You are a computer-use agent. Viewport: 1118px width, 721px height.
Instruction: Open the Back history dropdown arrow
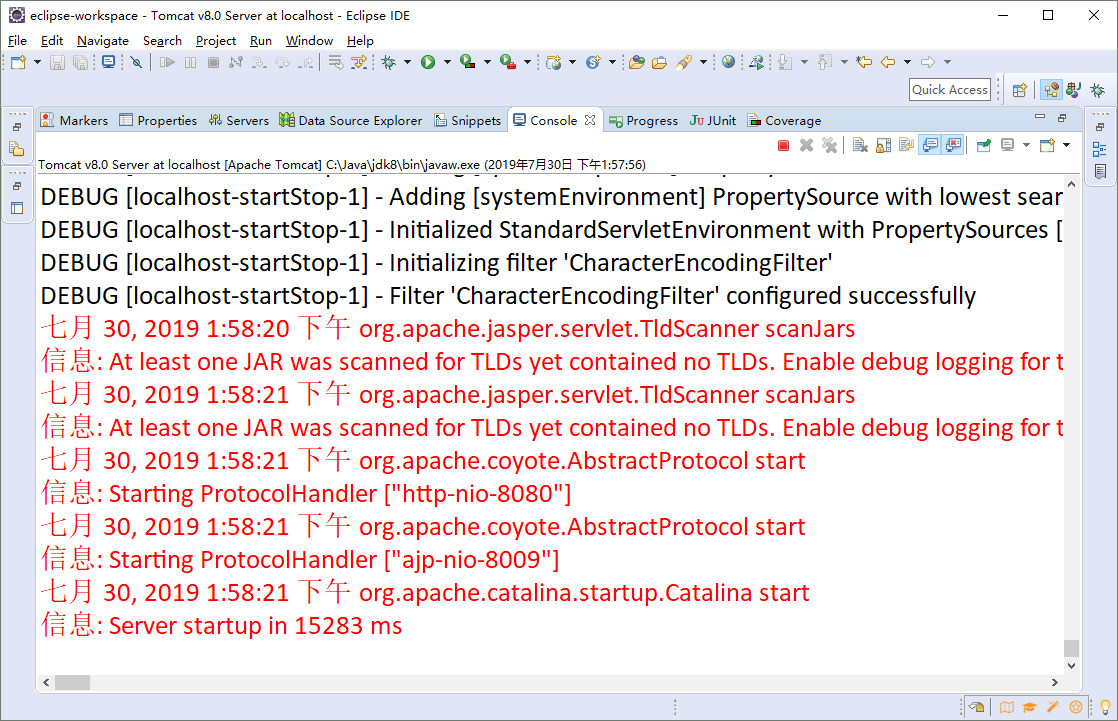pyautogui.click(x=907, y=63)
